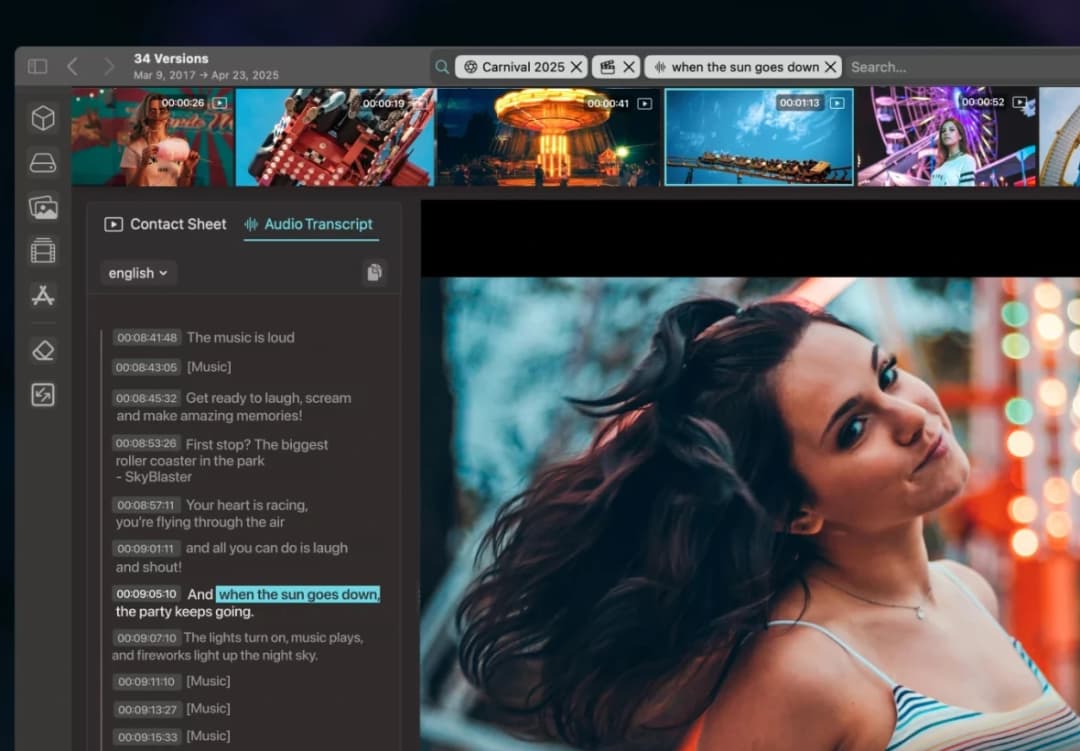Click video icon on 00:00:41 thumbnail
Screen dimensions: 1080x751
645,103
